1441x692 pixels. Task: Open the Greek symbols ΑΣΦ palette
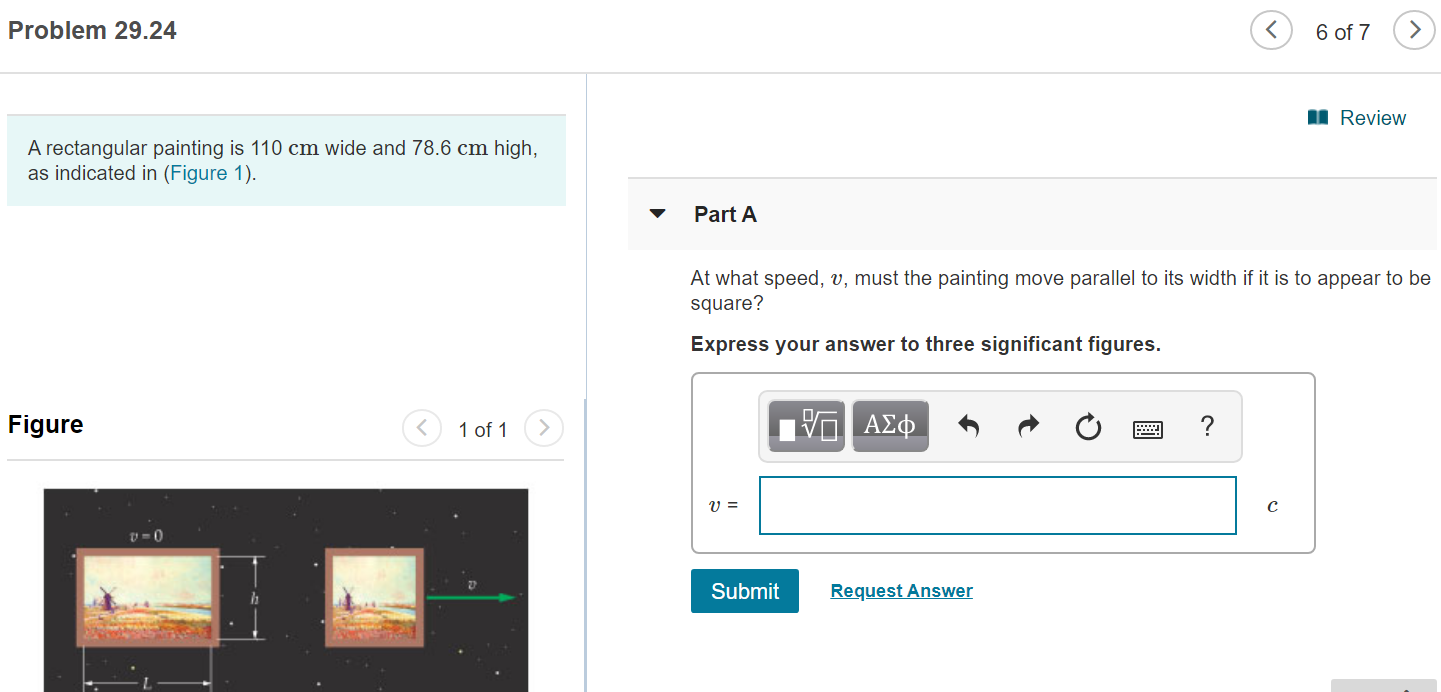click(x=889, y=425)
